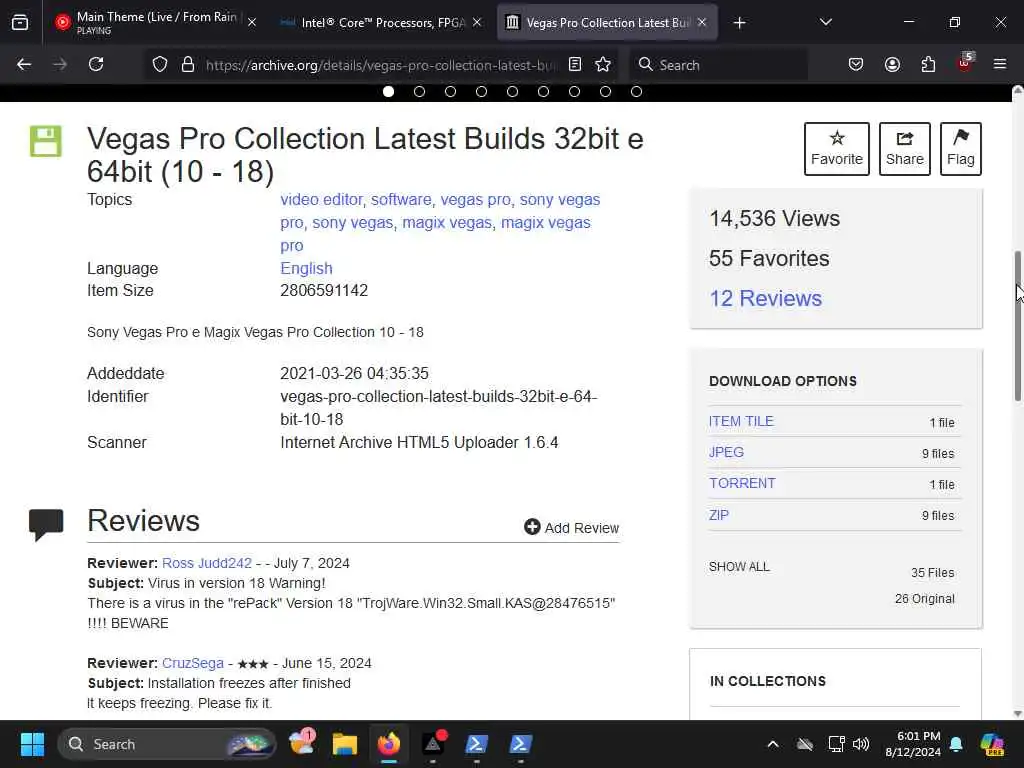Show hidden system tray icons
Image resolution: width=1024 pixels, height=768 pixels.
[773, 744]
